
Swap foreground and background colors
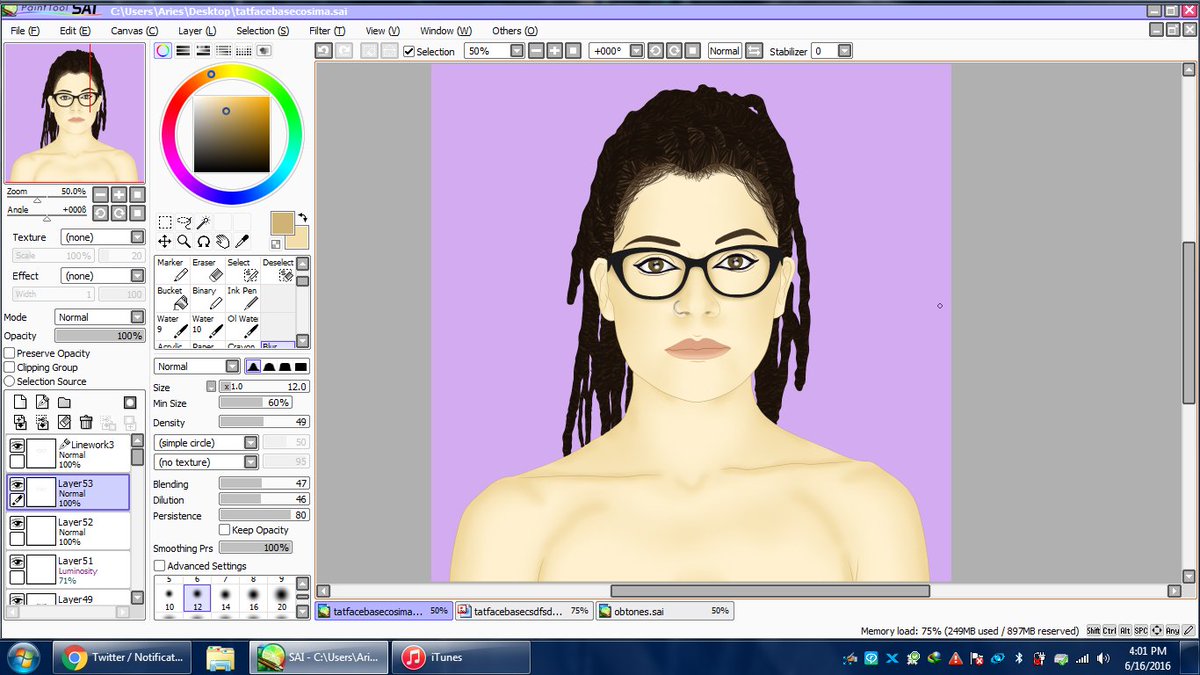click(302, 216)
